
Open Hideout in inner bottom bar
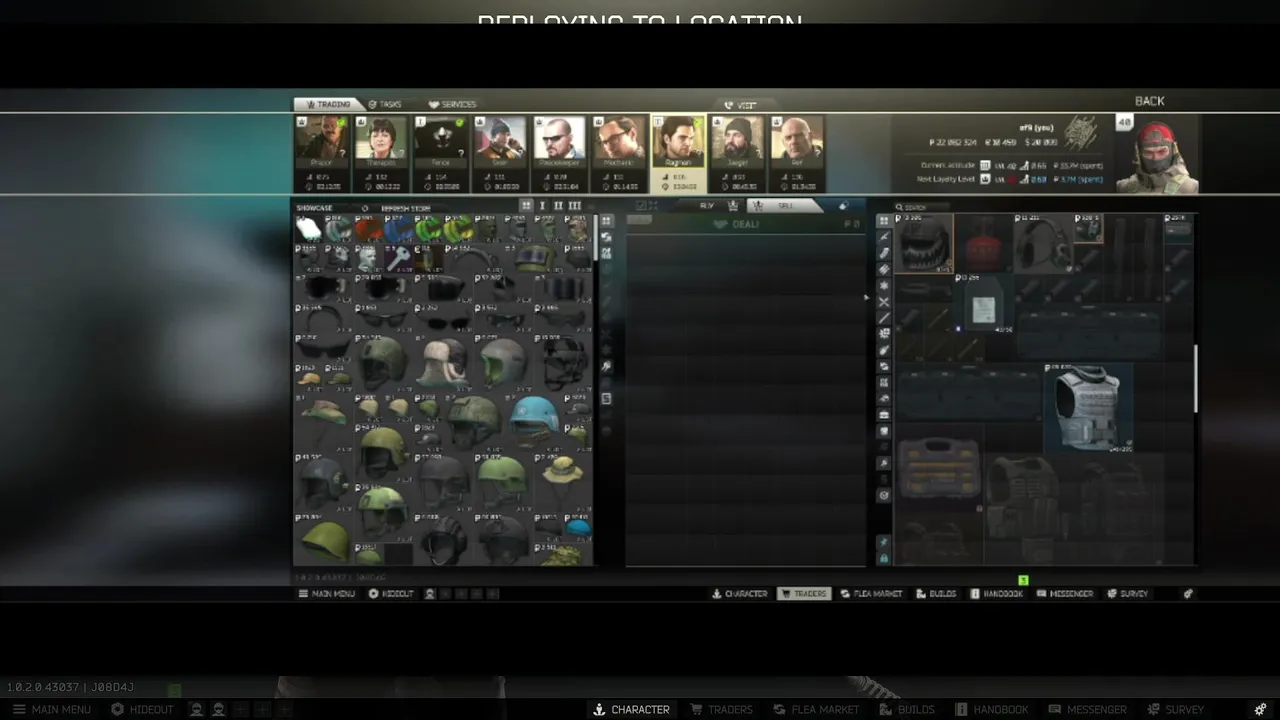pos(390,594)
